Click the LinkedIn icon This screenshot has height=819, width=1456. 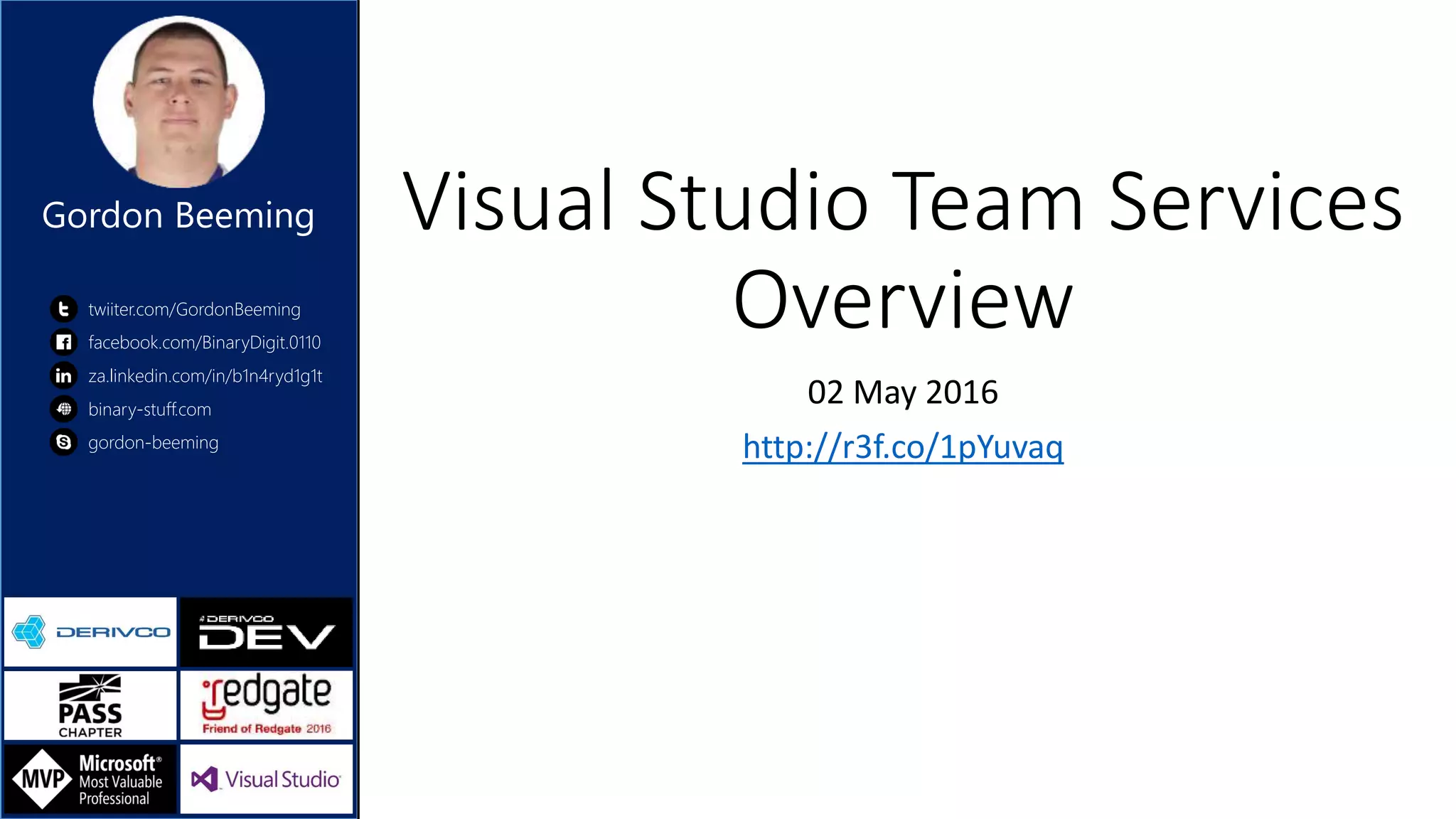(63, 375)
